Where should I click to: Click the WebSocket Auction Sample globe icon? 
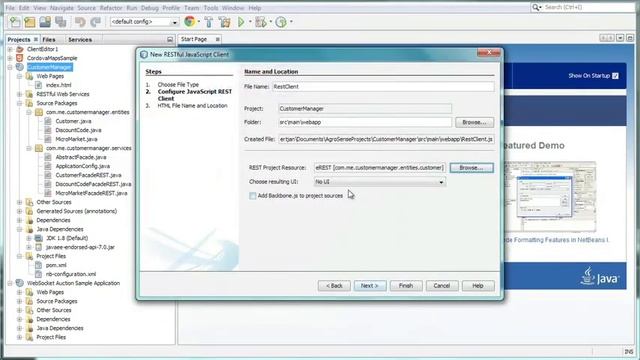[19, 283]
